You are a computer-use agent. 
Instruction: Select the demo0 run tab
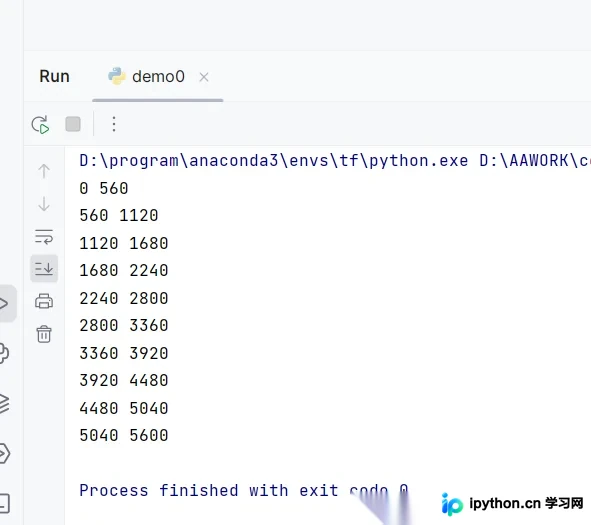146,77
